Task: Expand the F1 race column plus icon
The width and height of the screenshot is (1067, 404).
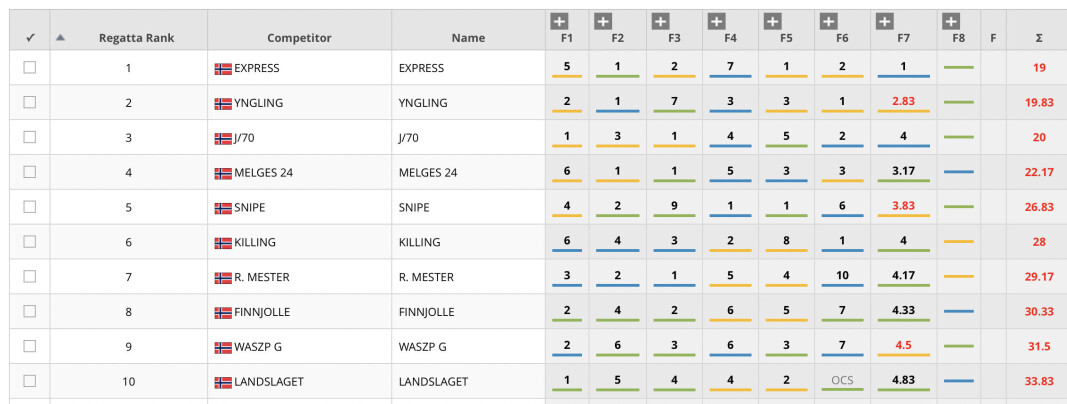Action: [x=559, y=22]
